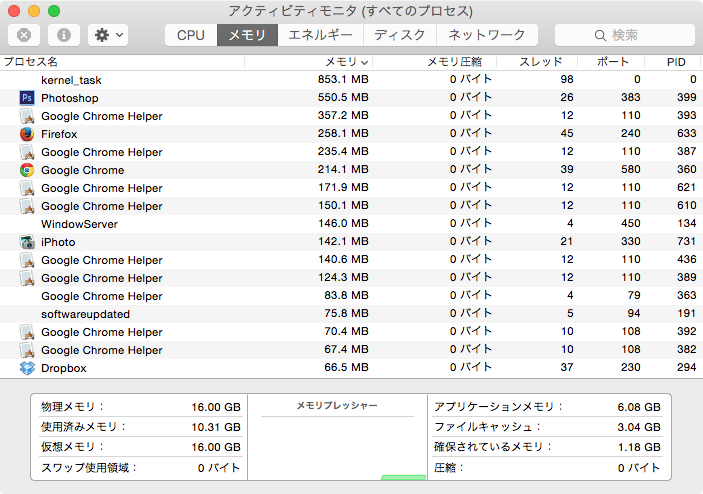This screenshot has width=703, height=494.
Task: Click icon of Chrome Helper PID 393
Action: click(x=27, y=116)
